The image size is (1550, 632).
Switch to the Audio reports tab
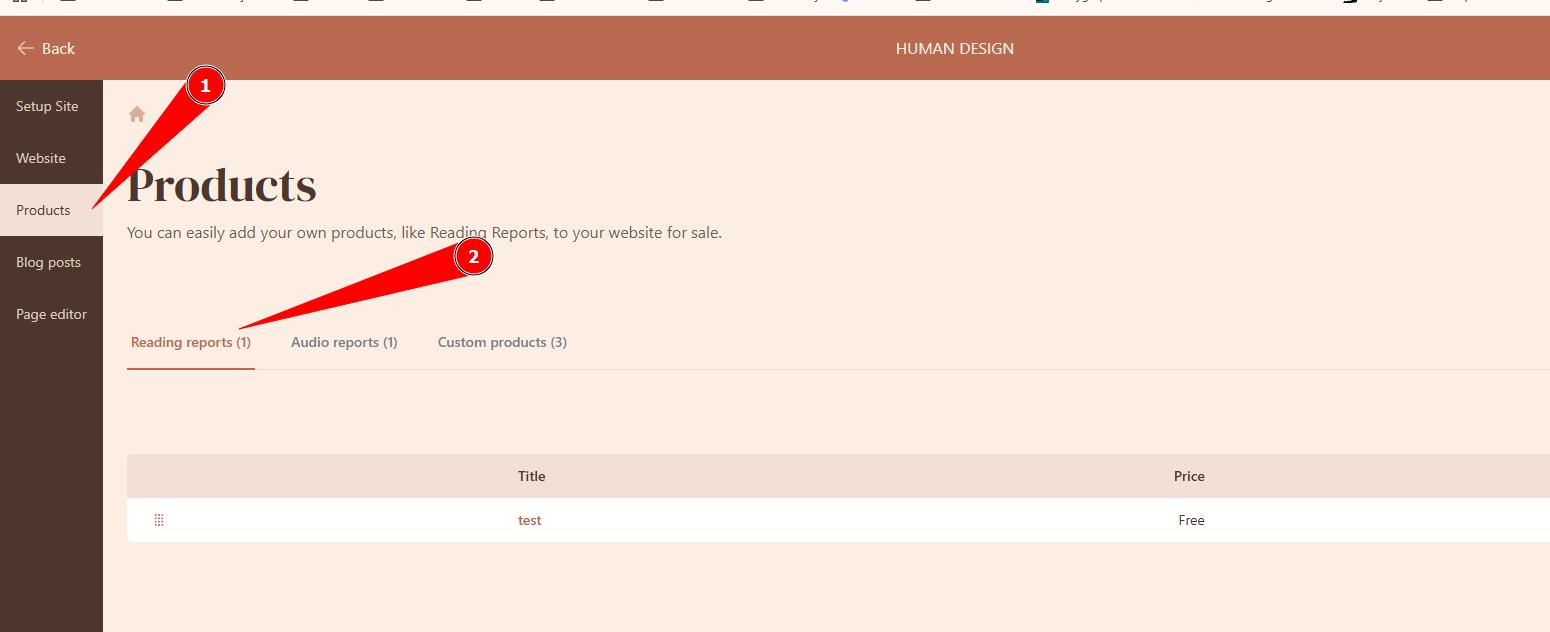(344, 342)
